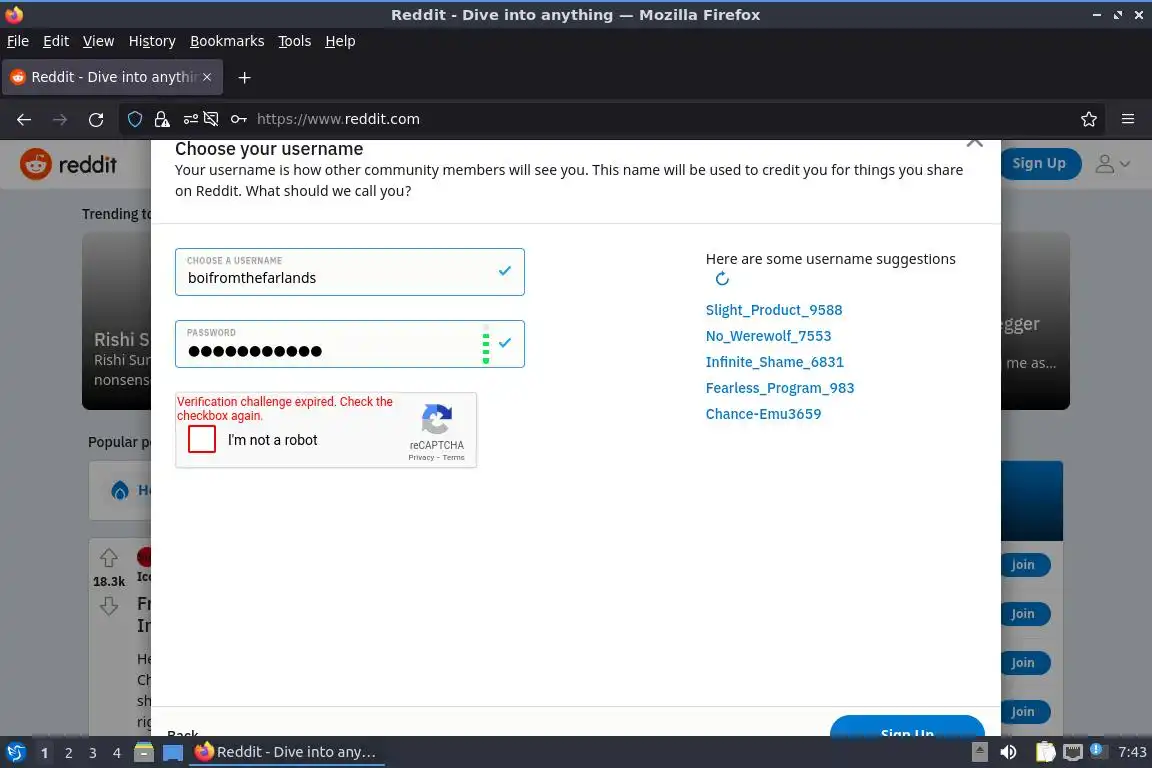The image size is (1152, 768).
Task: Open the View menu
Action: click(98, 41)
